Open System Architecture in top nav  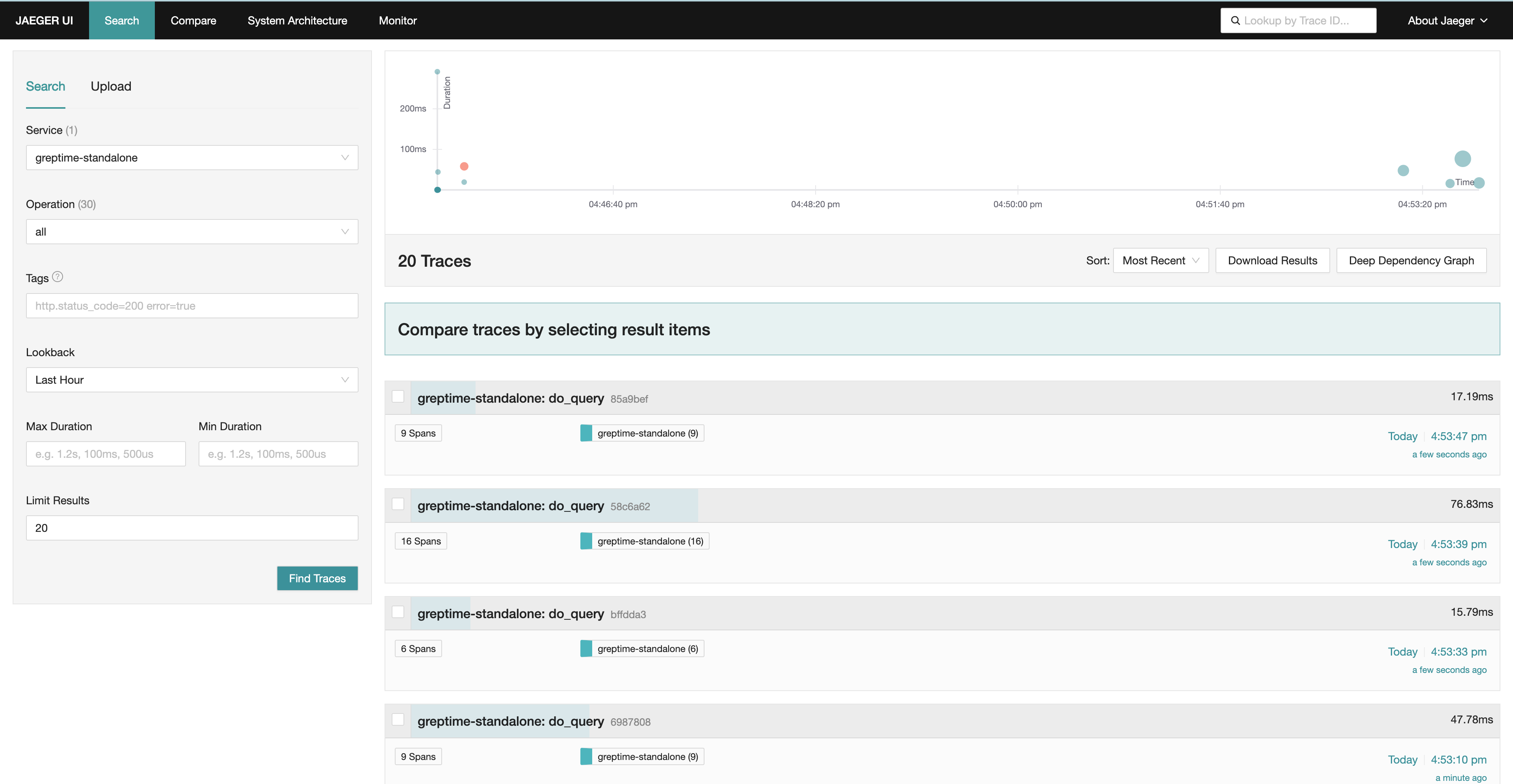coord(297,20)
